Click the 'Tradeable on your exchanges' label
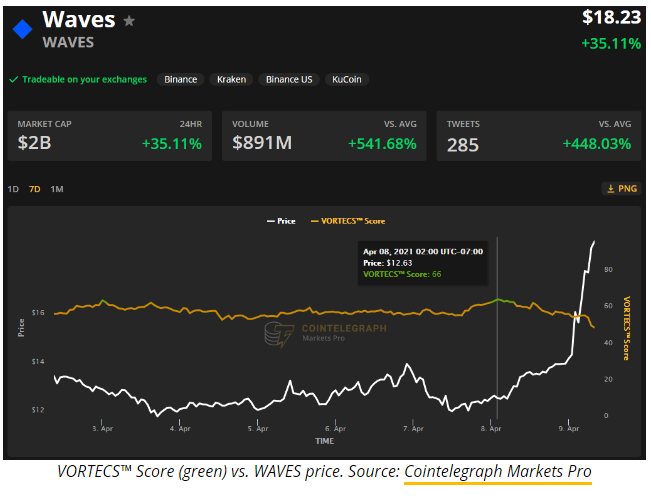Viewport: 651px width, 498px height. 84,79
